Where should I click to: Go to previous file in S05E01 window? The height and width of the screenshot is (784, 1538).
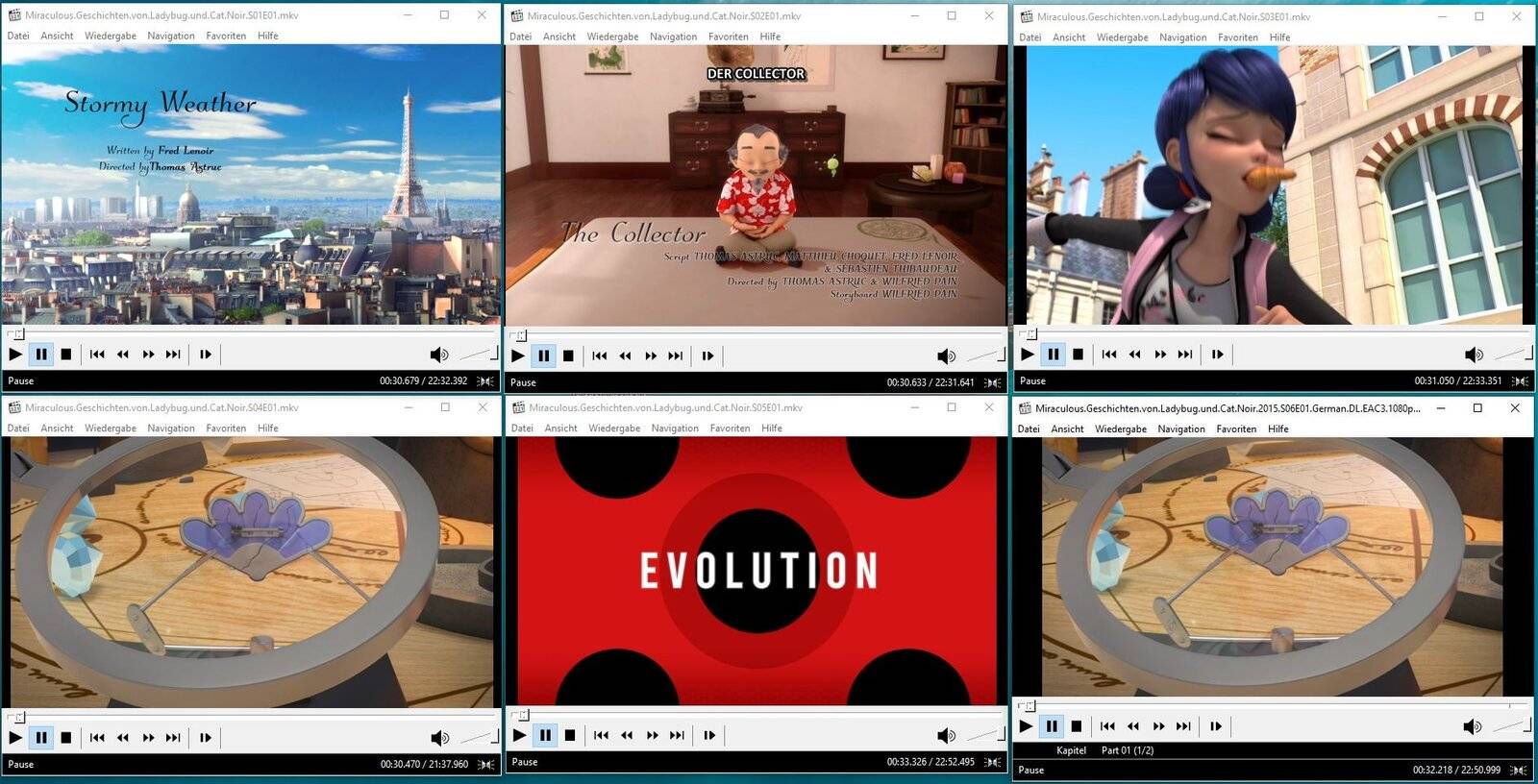click(x=602, y=736)
